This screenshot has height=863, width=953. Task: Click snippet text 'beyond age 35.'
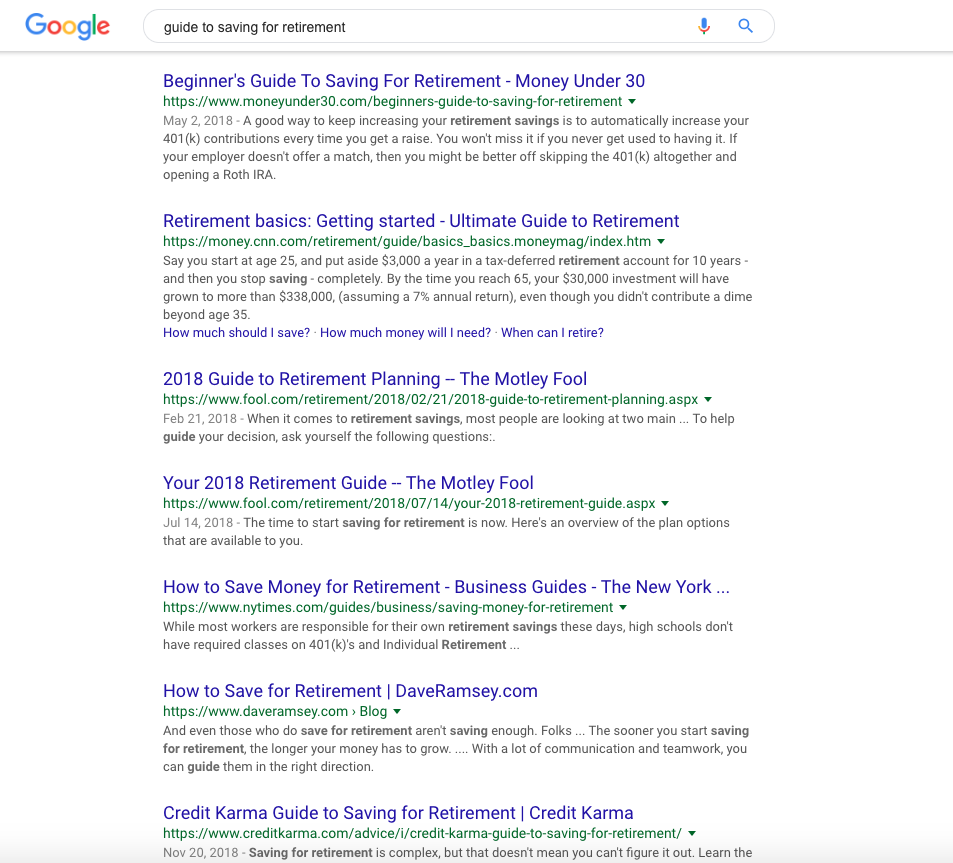pyautogui.click(x=207, y=314)
